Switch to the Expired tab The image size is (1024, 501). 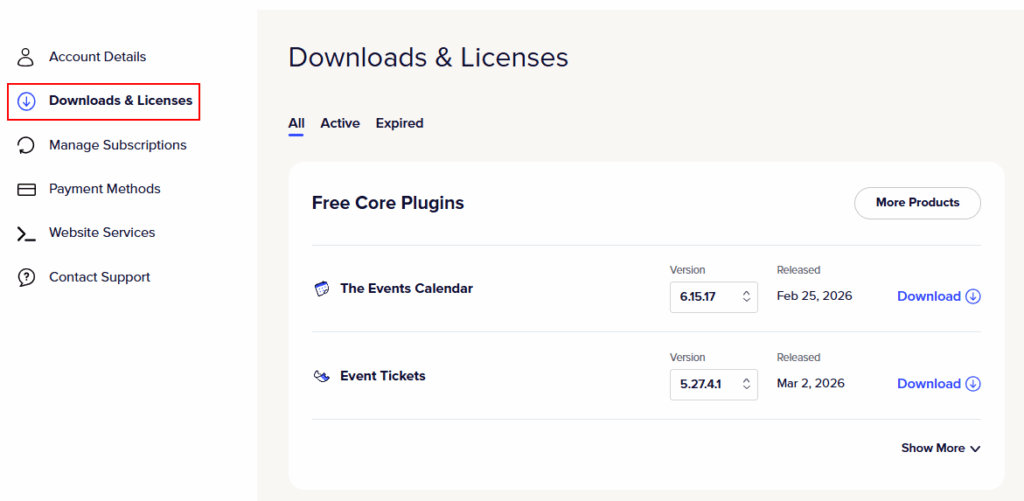coord(399,123)
